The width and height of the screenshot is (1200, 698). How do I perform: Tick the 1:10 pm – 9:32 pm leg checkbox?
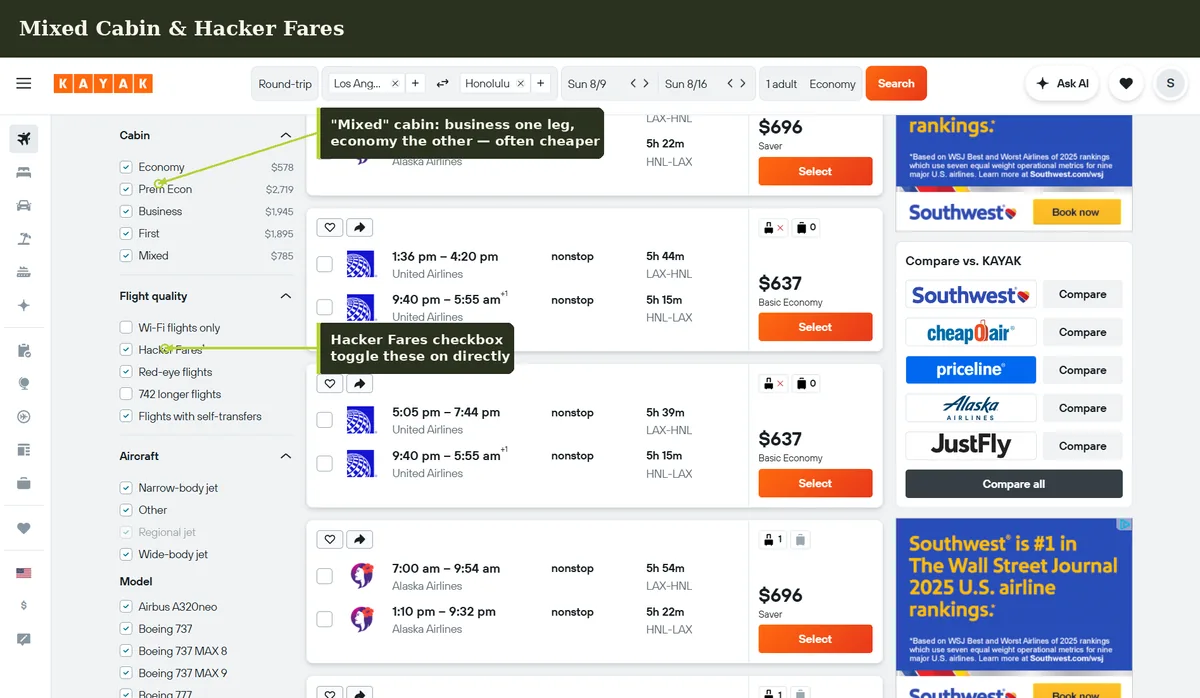[325, 619]
